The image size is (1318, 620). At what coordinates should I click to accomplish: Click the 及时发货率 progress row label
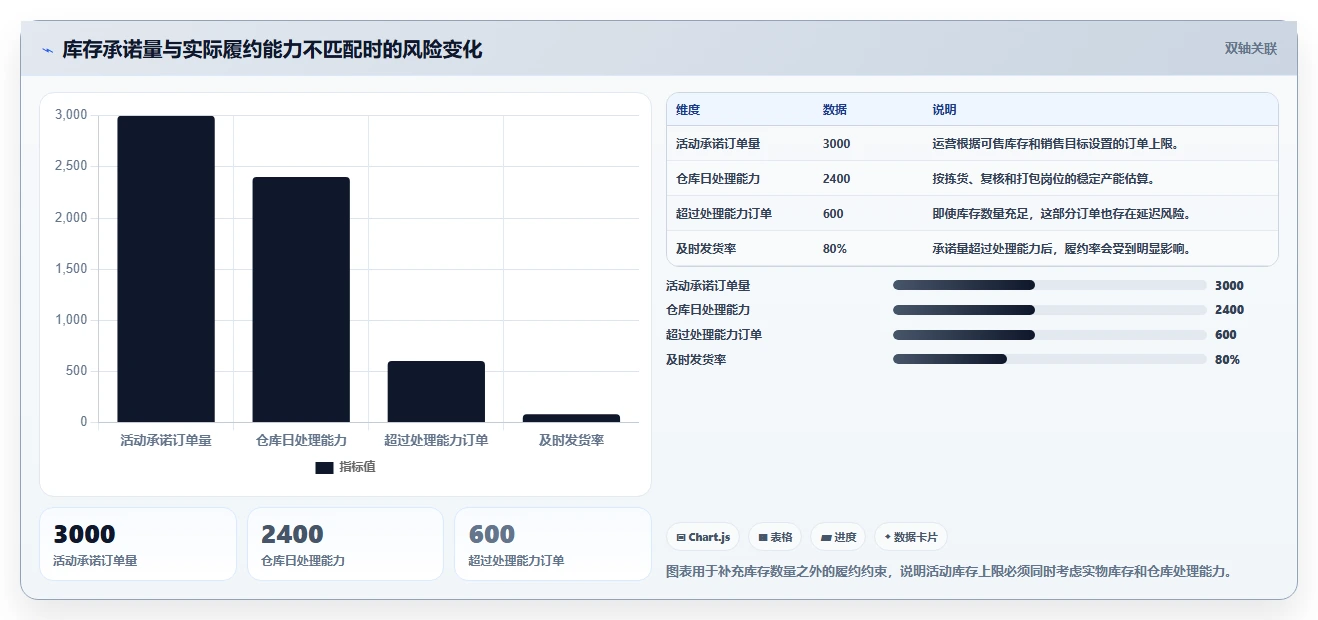tap(696, 359)
